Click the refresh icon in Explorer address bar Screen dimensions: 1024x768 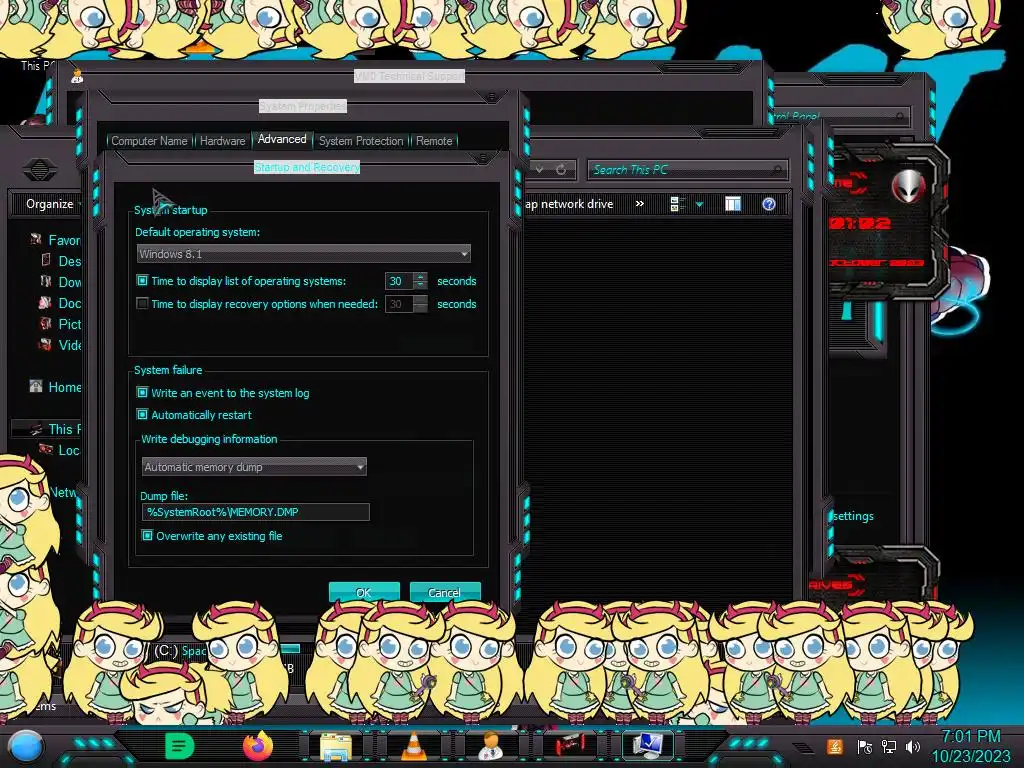tap(562, 169)
